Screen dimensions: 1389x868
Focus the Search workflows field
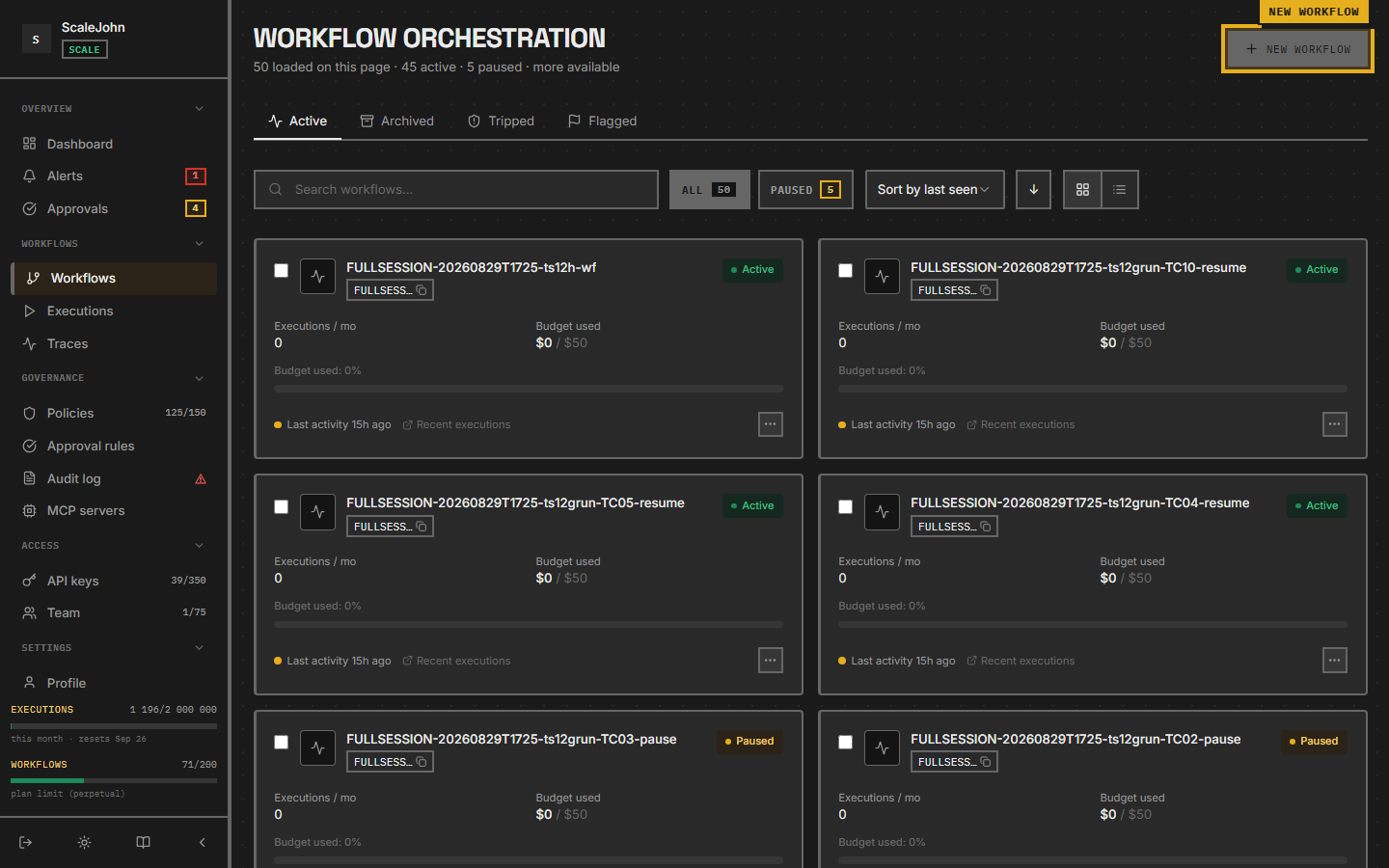point(456,189)
